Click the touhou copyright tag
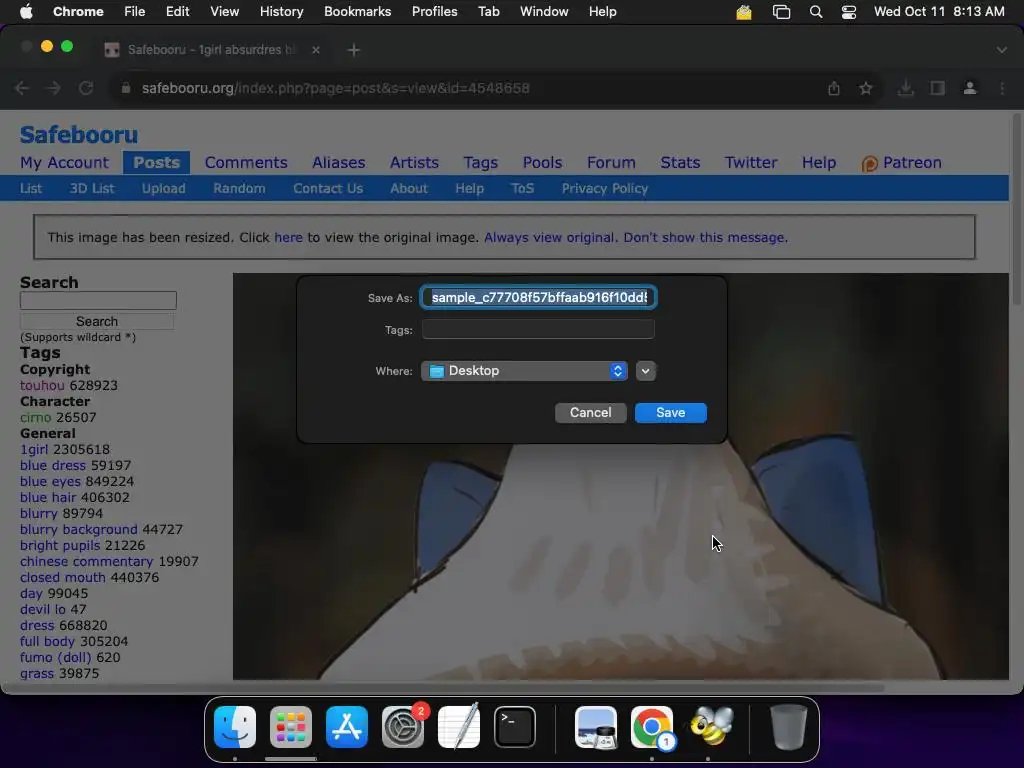Image resolution: width=1024 pixels, height=768 pixels. (x=42, y=385)
